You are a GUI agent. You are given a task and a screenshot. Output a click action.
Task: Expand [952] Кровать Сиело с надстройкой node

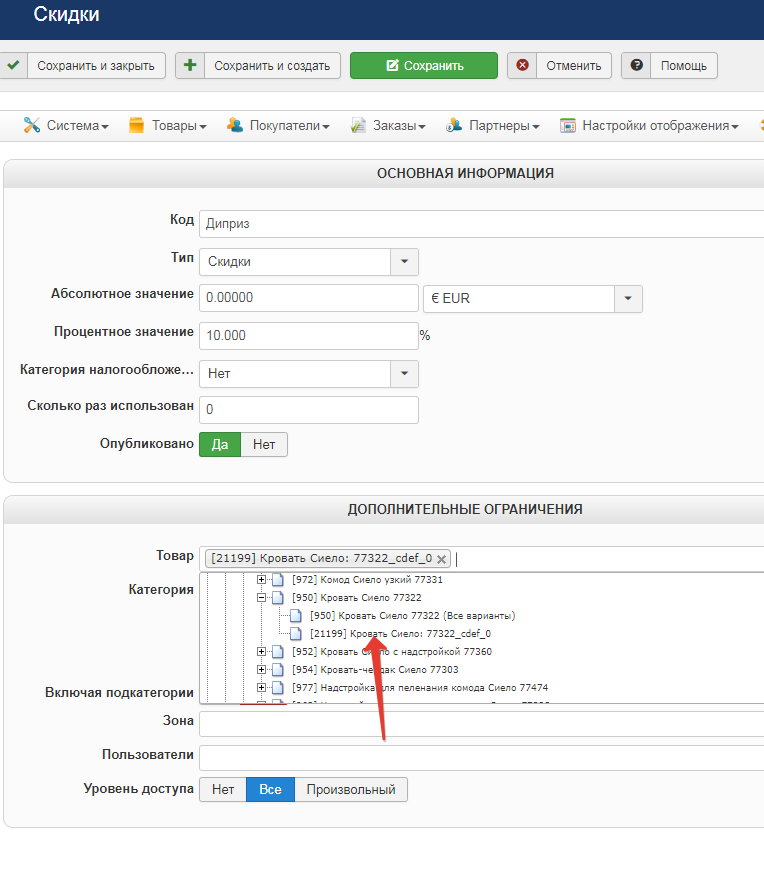(262, 651)
